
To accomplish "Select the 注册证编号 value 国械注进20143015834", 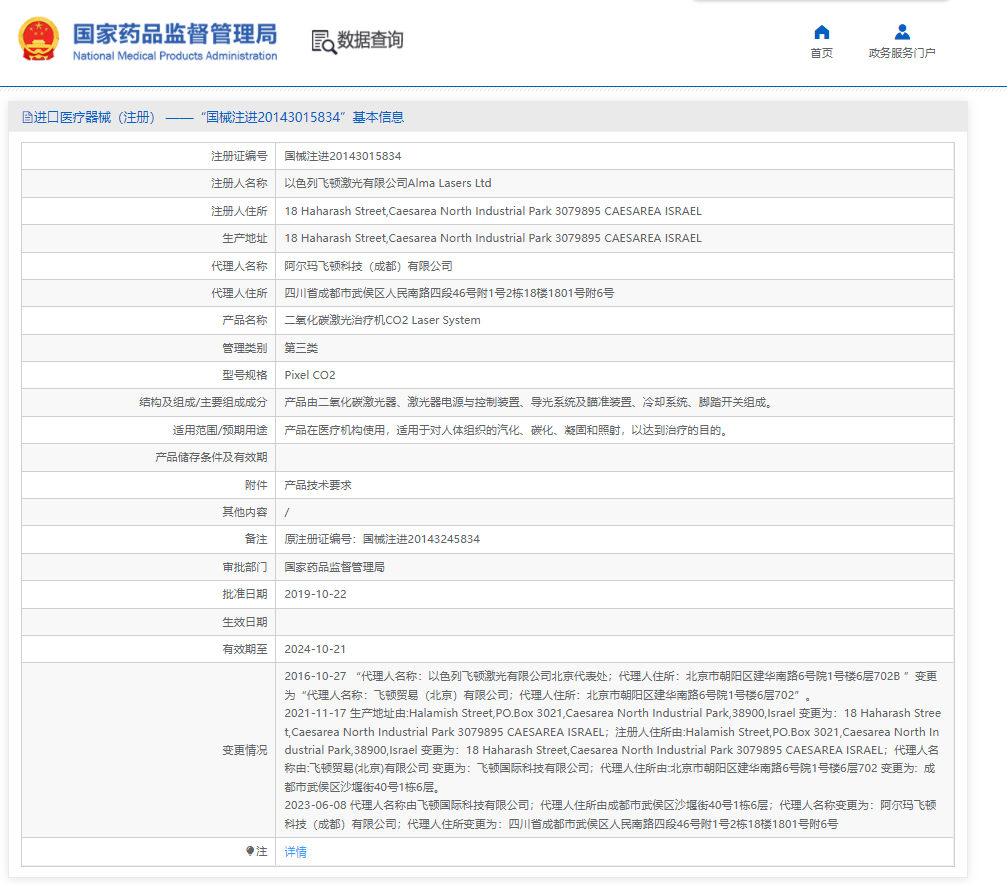I will (343, 156).
